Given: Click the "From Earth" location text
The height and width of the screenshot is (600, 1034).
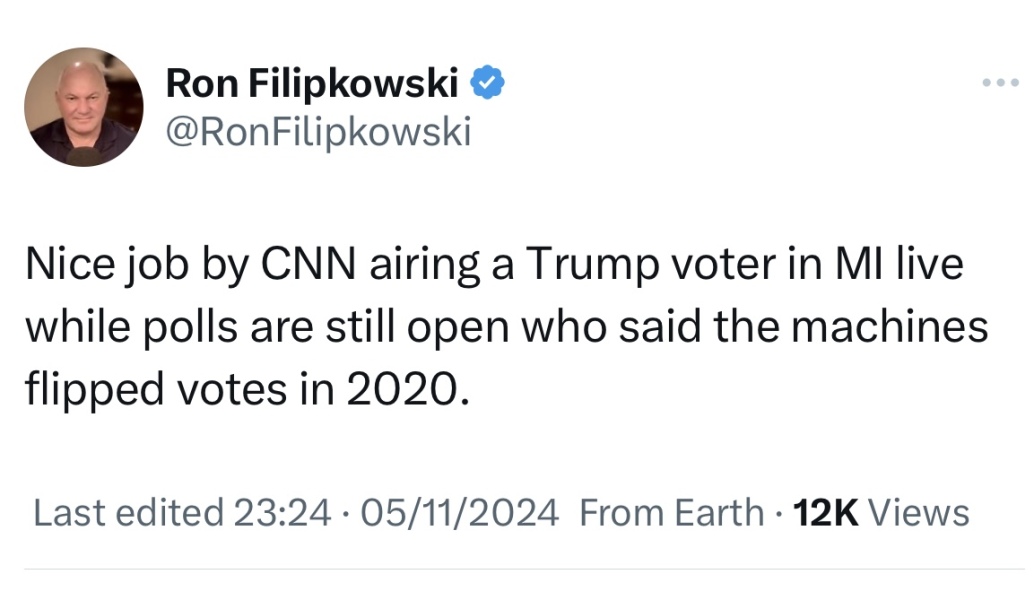Looking at the screenshot, I should coord(671,513).
